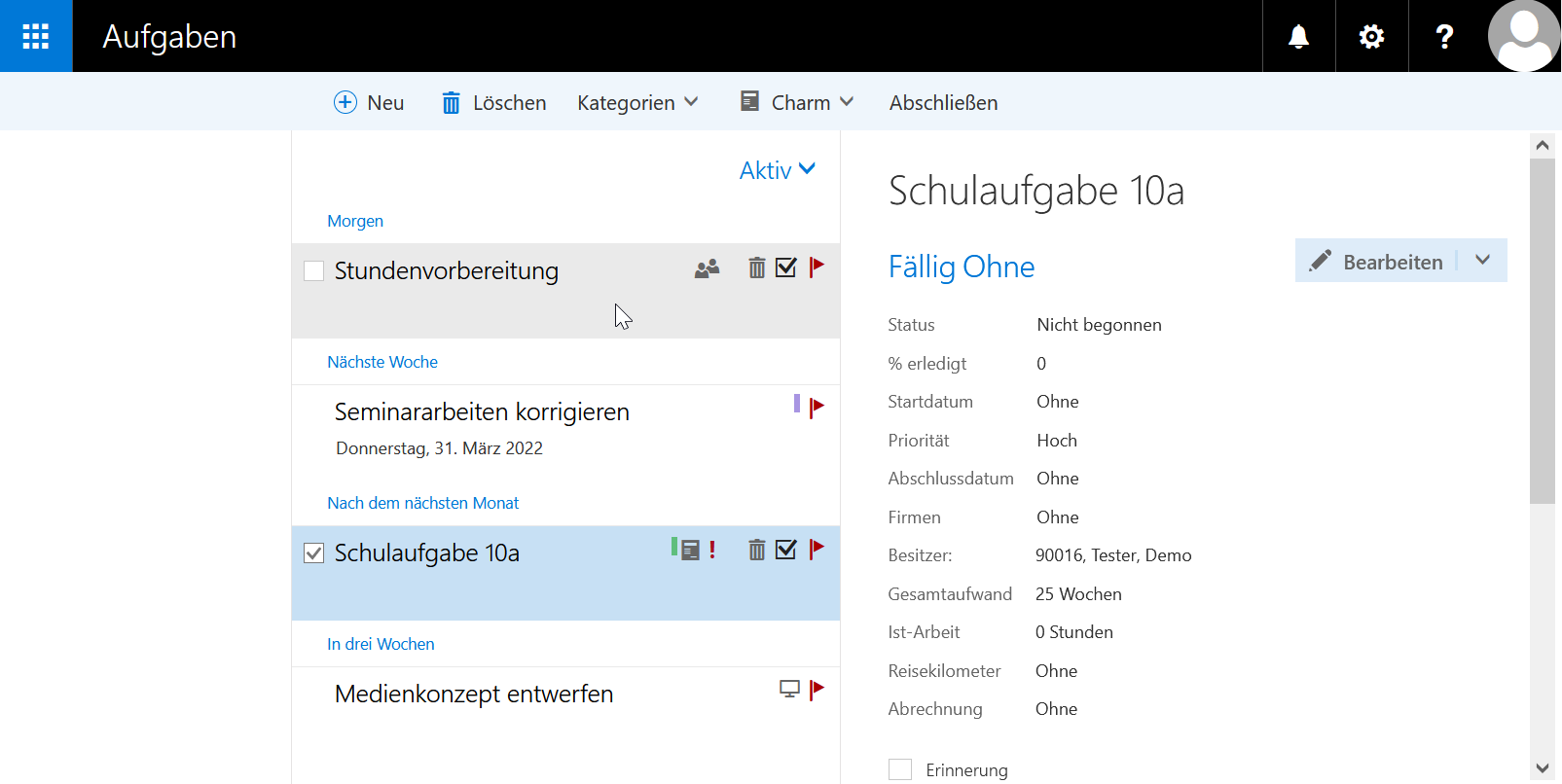Select the Stundenvorbereitung task title
Image resolution: width=1562 pixels, height=784 pixels.
[x=447, y=270]
